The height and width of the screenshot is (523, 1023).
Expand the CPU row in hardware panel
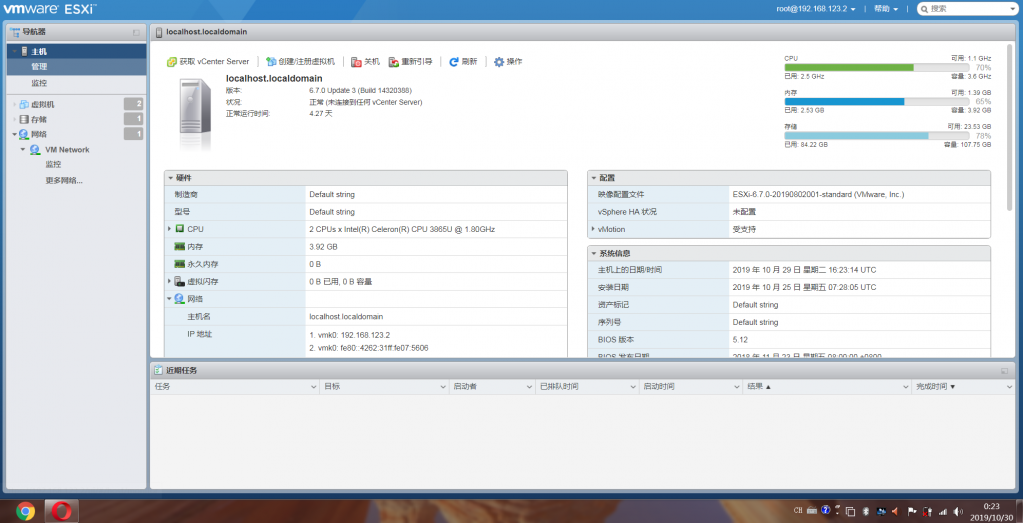170,229
